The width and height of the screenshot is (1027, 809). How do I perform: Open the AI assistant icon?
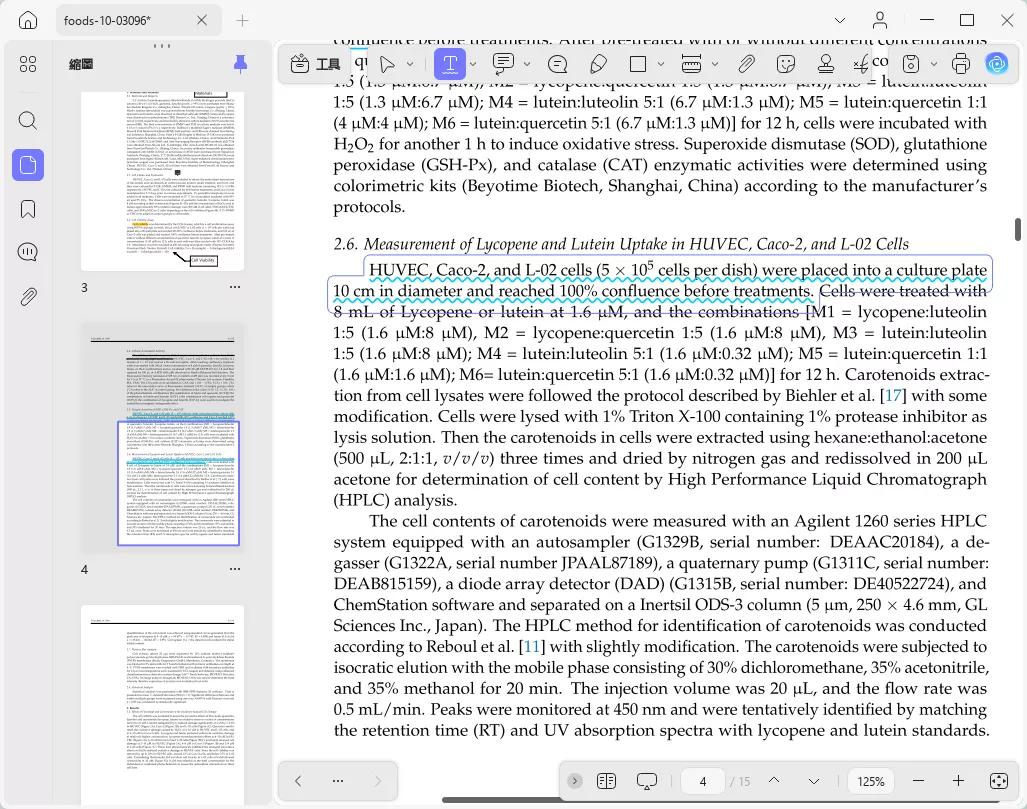pos(996,64)
